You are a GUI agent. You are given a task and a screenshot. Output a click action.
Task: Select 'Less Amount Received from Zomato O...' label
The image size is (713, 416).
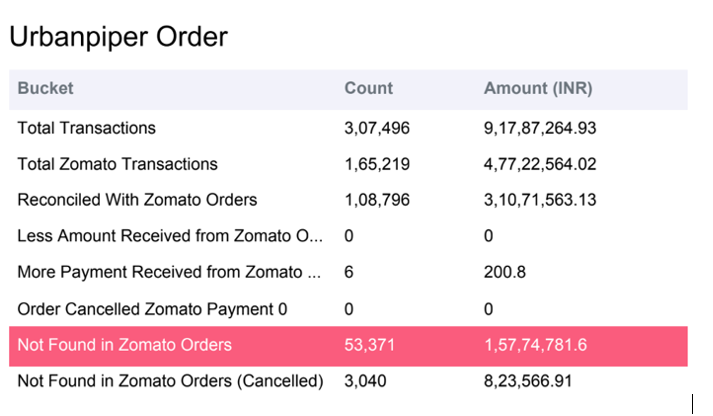pyautogui.click(x=170, y=236)
